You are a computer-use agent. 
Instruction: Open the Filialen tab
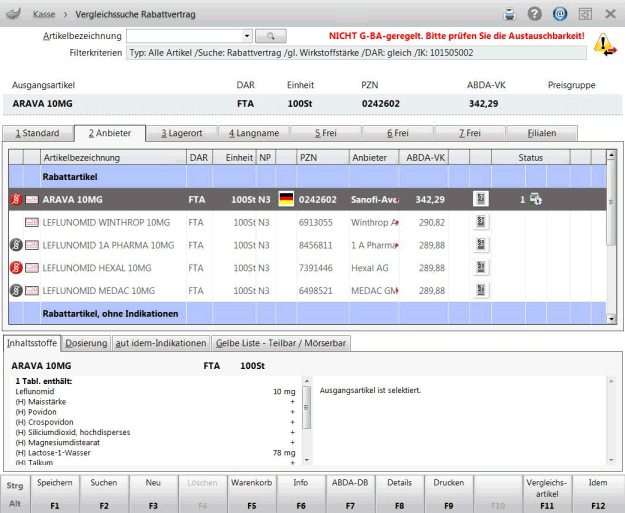[542, 133]
